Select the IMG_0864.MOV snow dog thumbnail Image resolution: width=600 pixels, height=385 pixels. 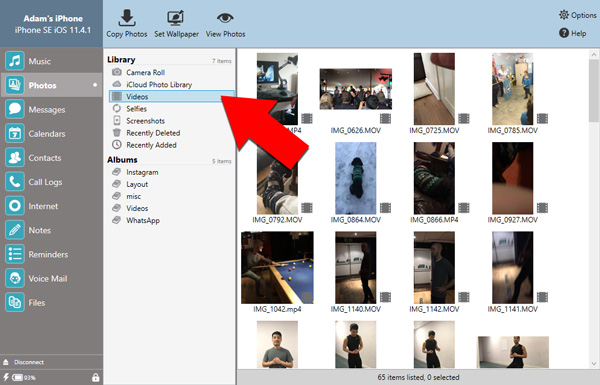pos(355,178)
